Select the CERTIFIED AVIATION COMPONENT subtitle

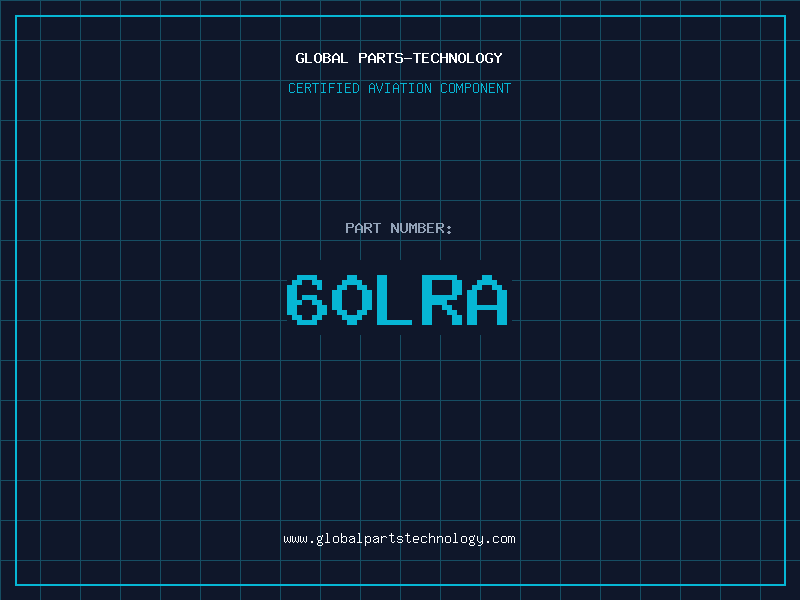(x=399, y=88)
